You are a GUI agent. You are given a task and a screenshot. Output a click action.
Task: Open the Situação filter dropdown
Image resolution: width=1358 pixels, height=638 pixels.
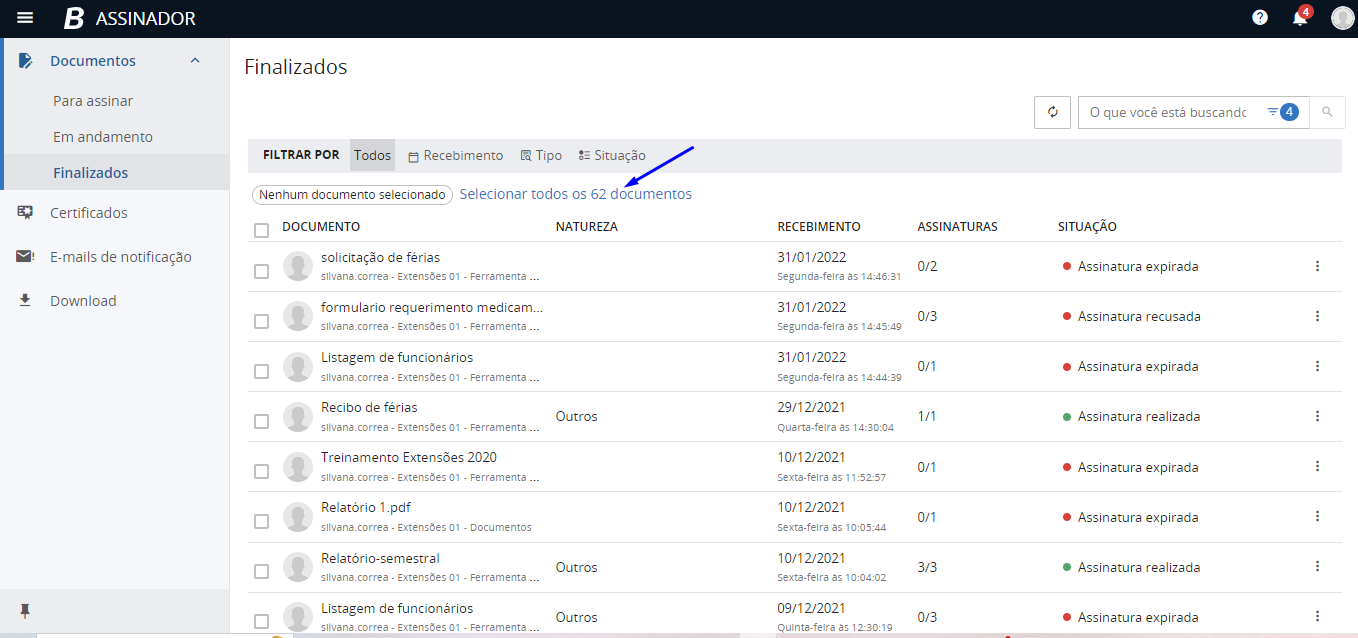pyautogui.click(x=612, y=156)
